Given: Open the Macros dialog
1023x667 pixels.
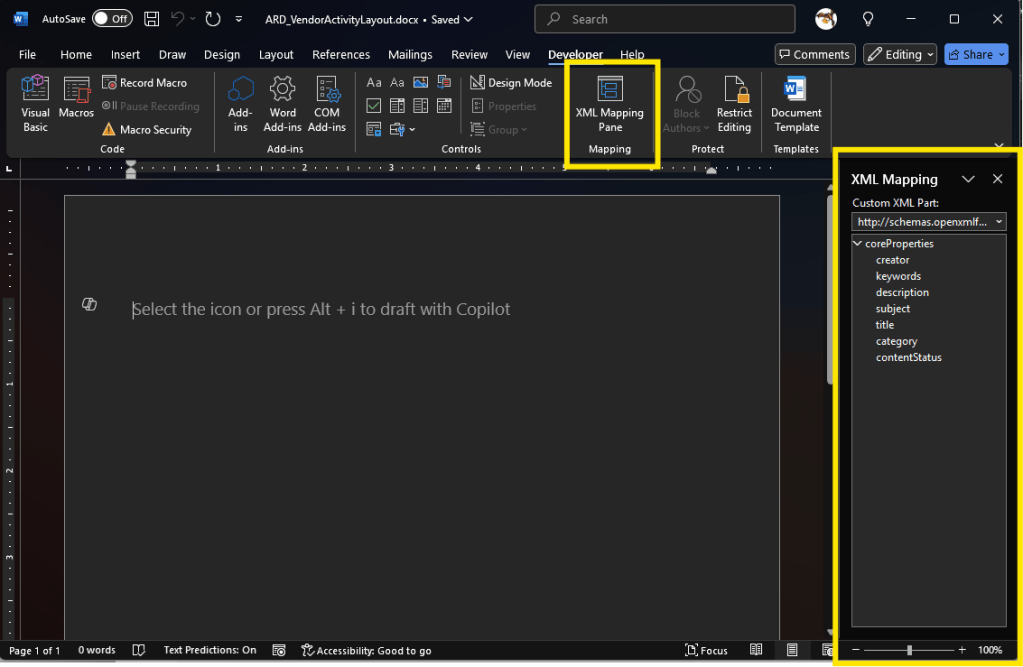Looking at the screenshot, I should tap(76, 98).
